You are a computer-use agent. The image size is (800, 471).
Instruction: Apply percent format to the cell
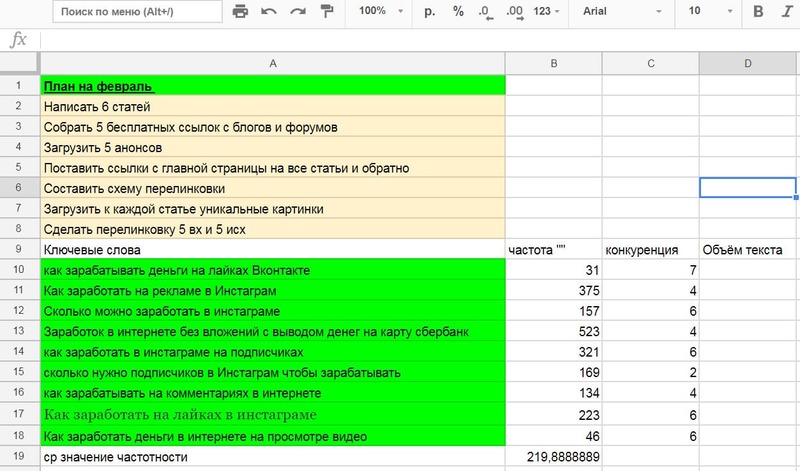[x=458, y=13]
